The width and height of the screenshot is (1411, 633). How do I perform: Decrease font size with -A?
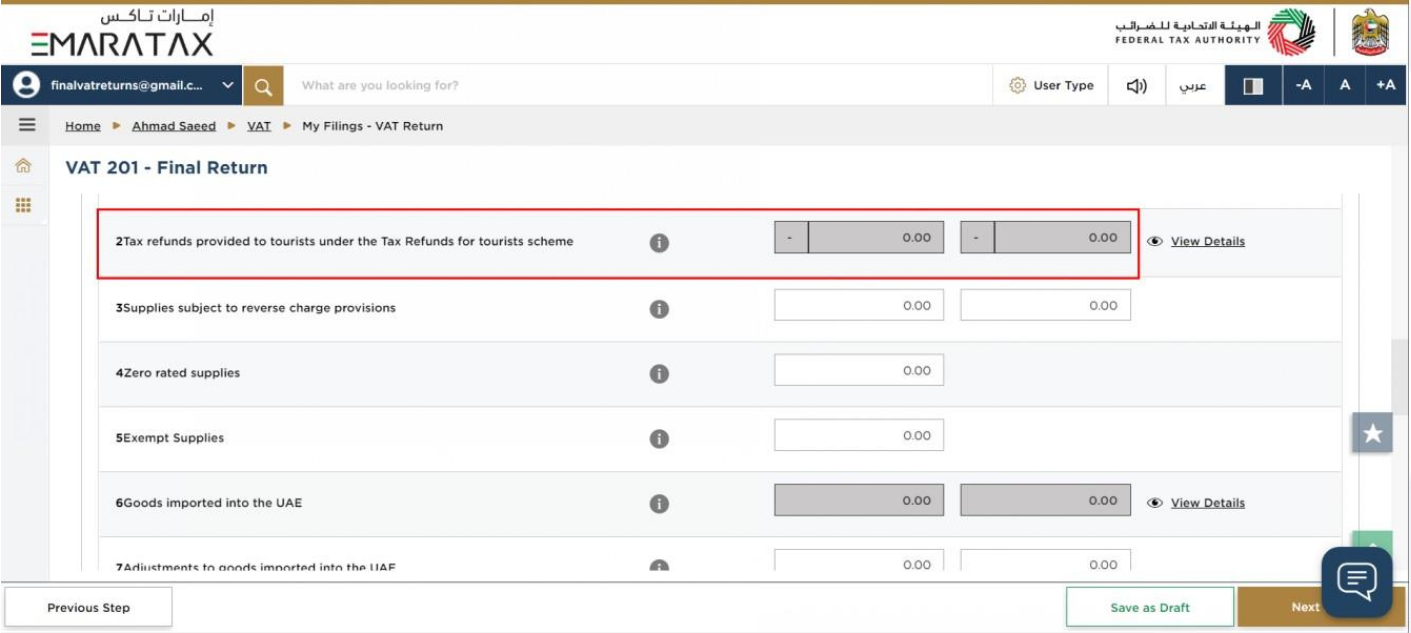(x=1303, y=86)
